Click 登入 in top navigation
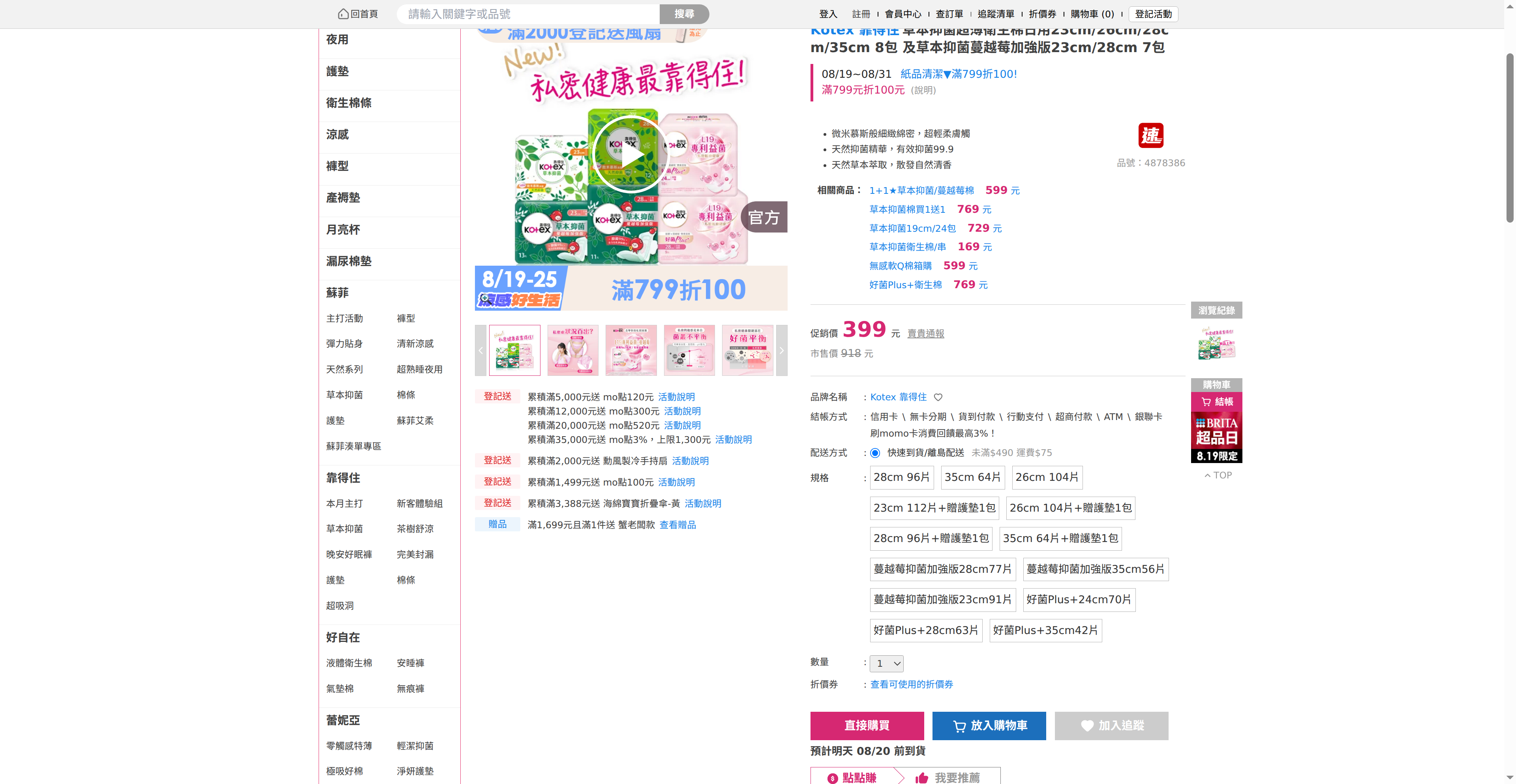1516x784 pixels. click(828, 14)
